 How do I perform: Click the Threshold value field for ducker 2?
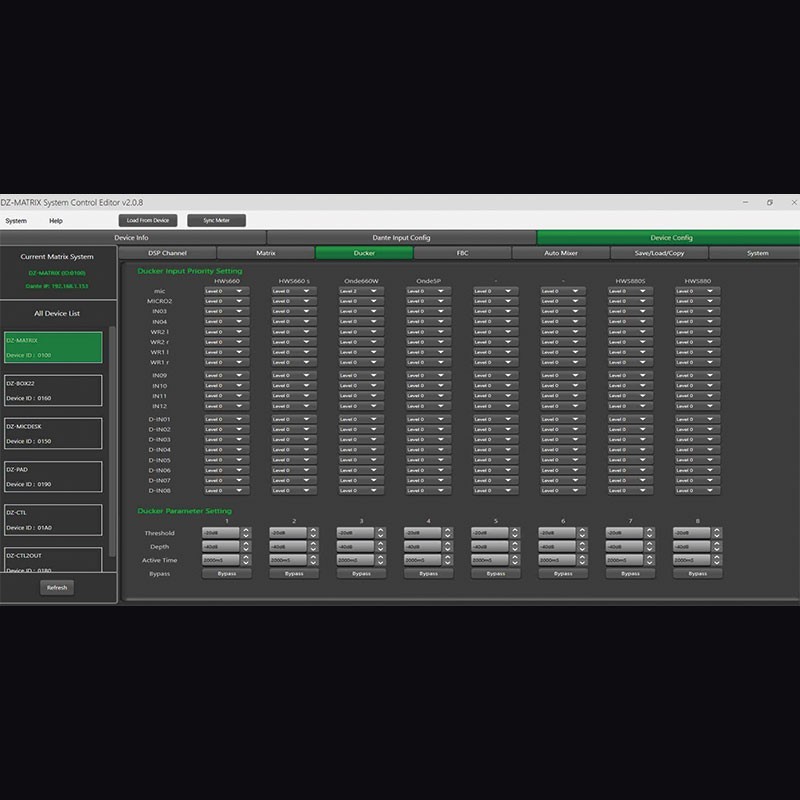point(288,533)
